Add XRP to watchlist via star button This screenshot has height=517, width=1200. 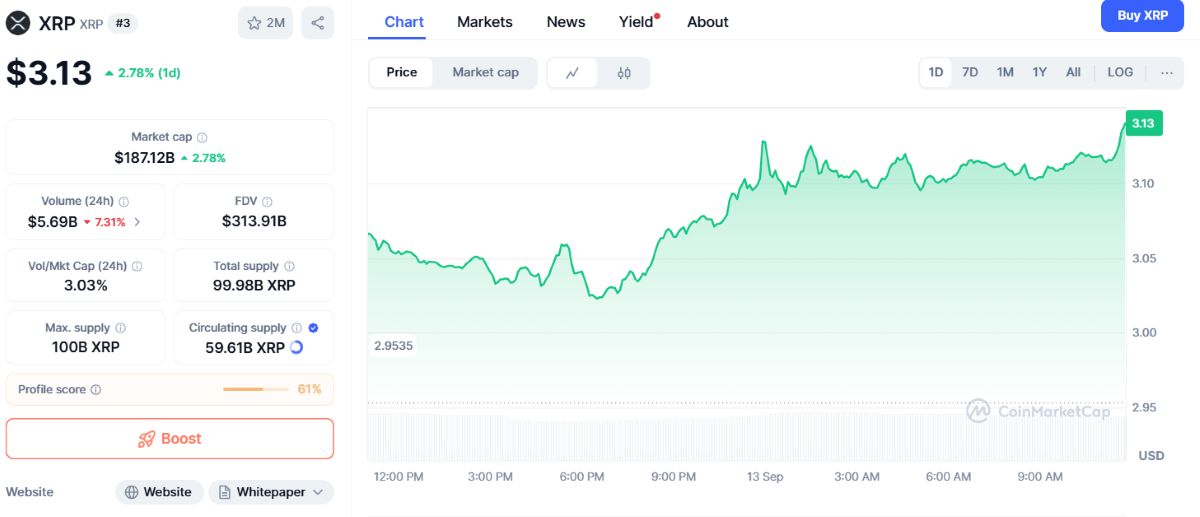pos(265,23)
